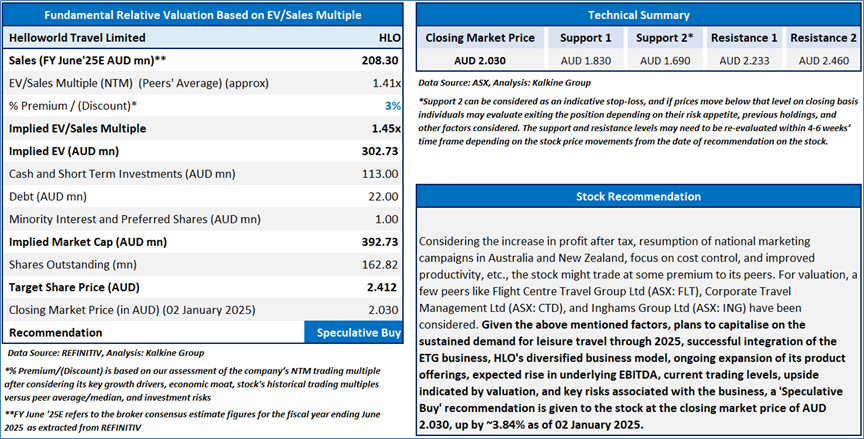Select the Debt value 22.00
864x439 pixels.
coord(384,197)
